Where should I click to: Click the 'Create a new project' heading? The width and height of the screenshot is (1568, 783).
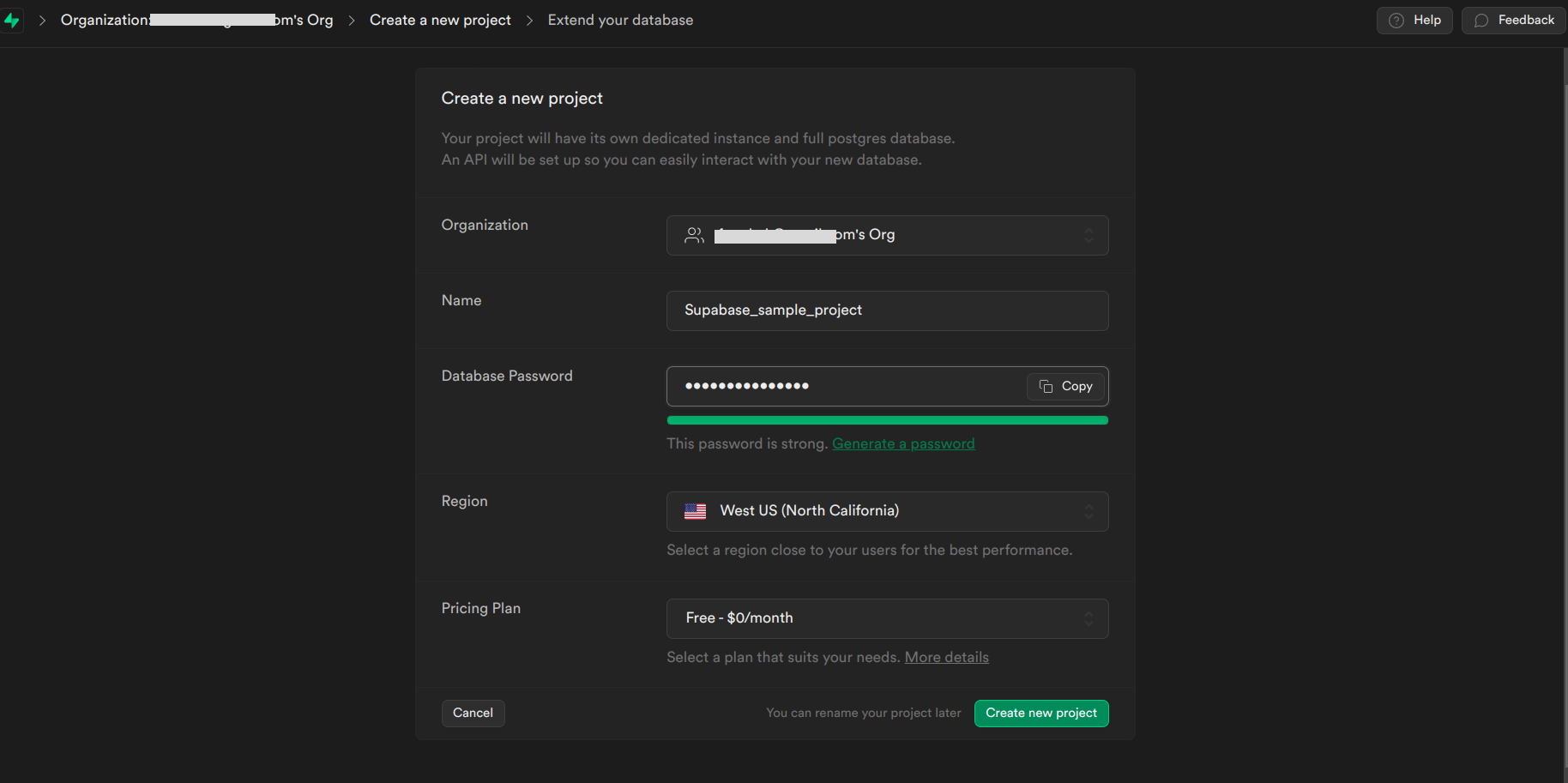point(522,99)
